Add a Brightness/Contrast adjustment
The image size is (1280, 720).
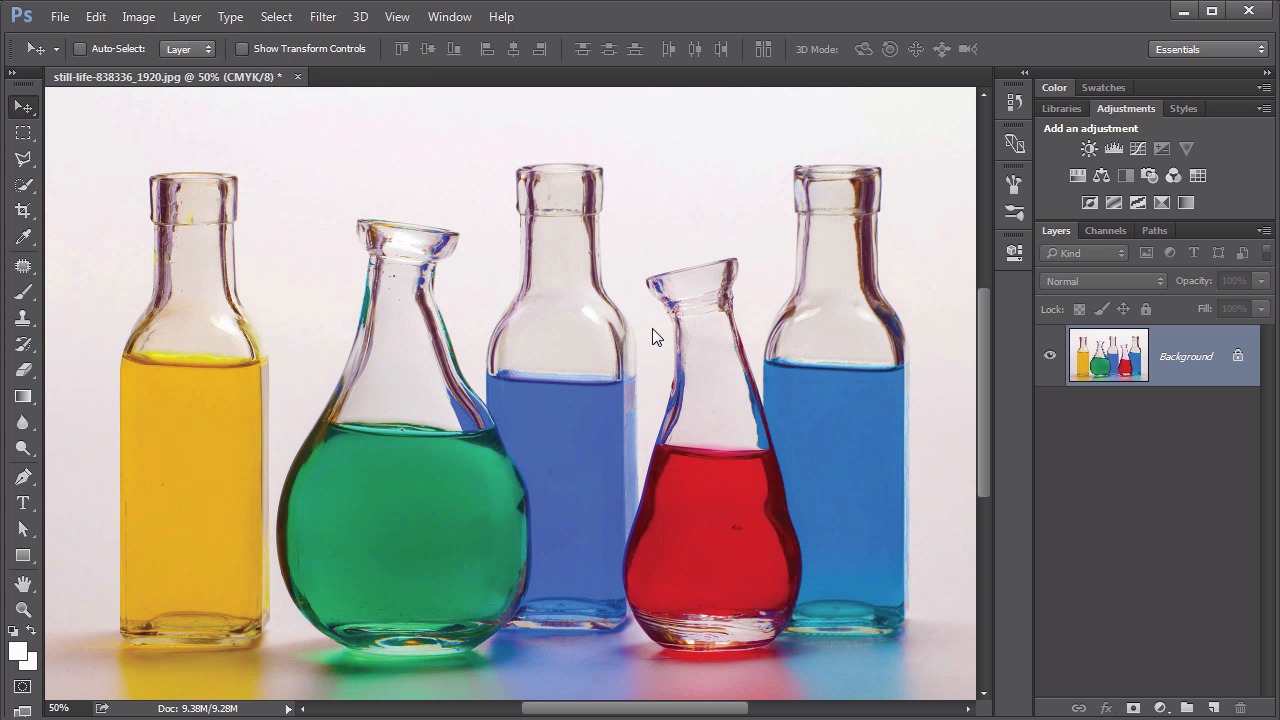coord(1089,149)
